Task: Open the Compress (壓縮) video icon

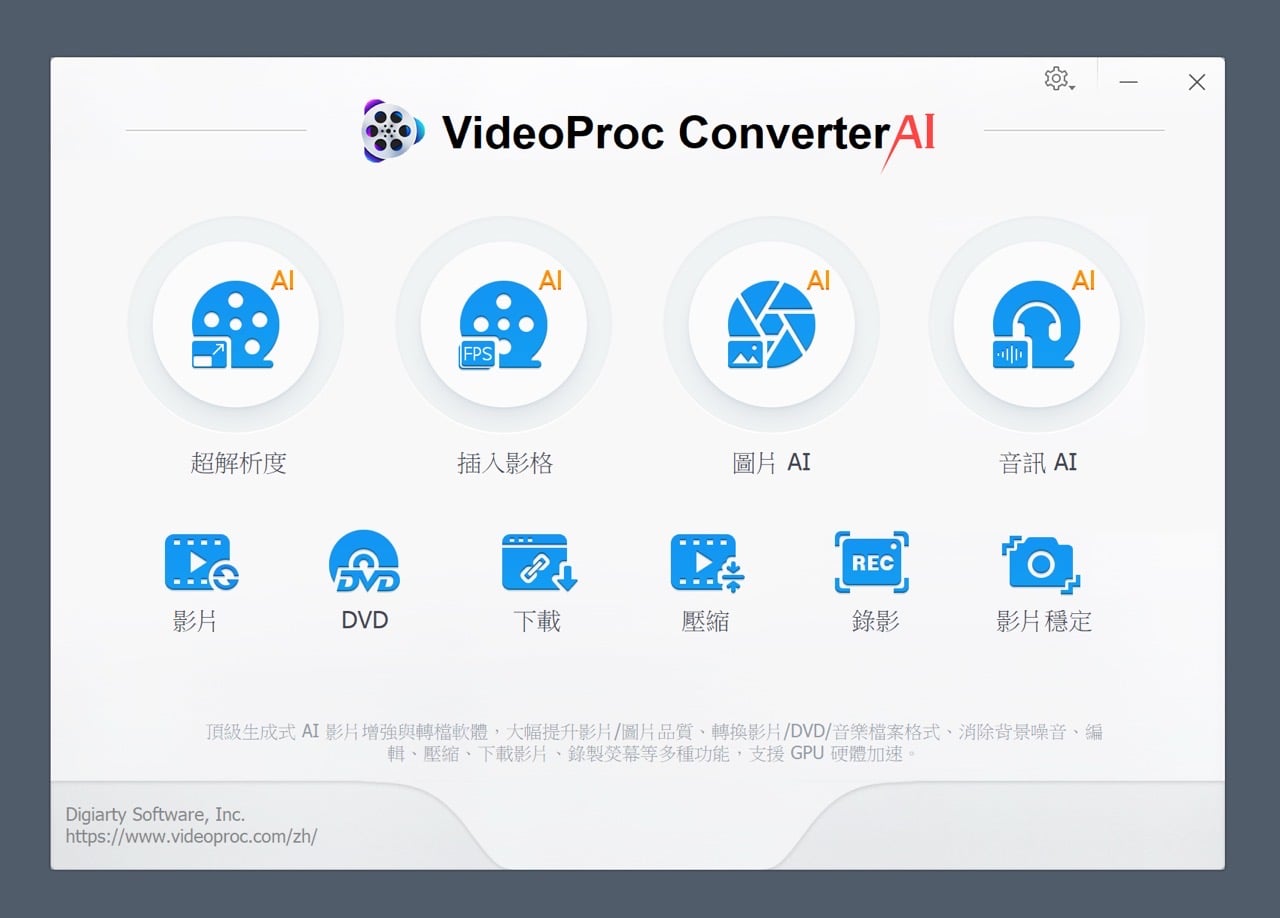Action: [707, 562]
